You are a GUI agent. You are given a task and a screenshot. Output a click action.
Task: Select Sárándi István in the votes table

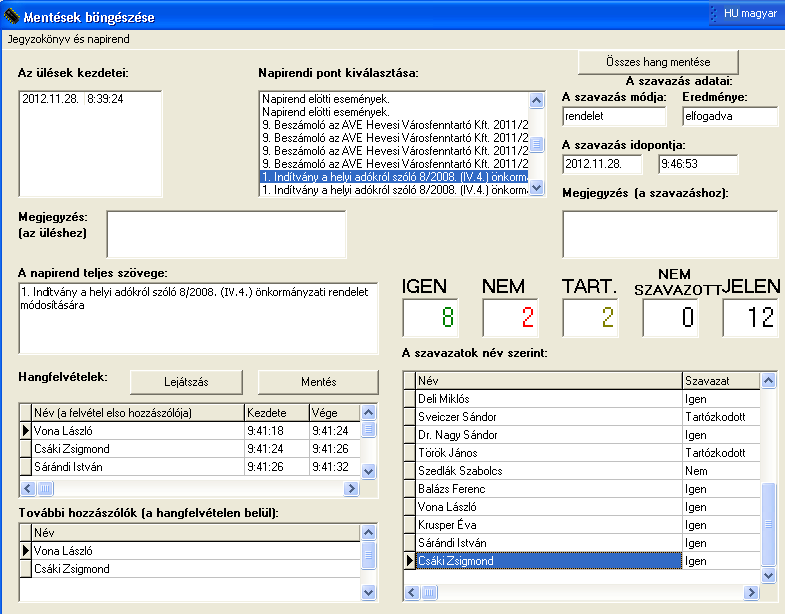(x=582, y=543)
